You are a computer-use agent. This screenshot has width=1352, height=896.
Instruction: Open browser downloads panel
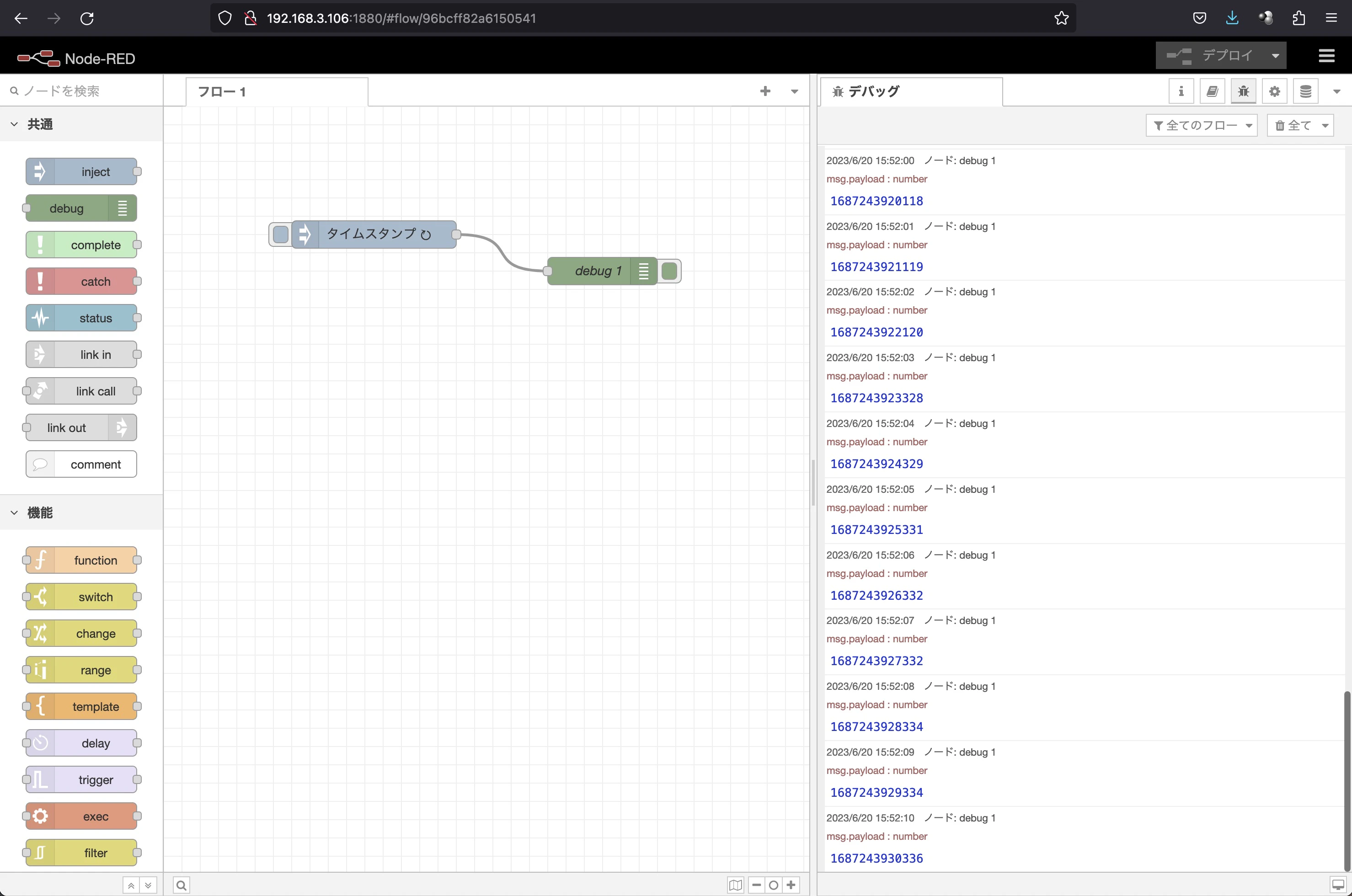tap(1232, 18)
